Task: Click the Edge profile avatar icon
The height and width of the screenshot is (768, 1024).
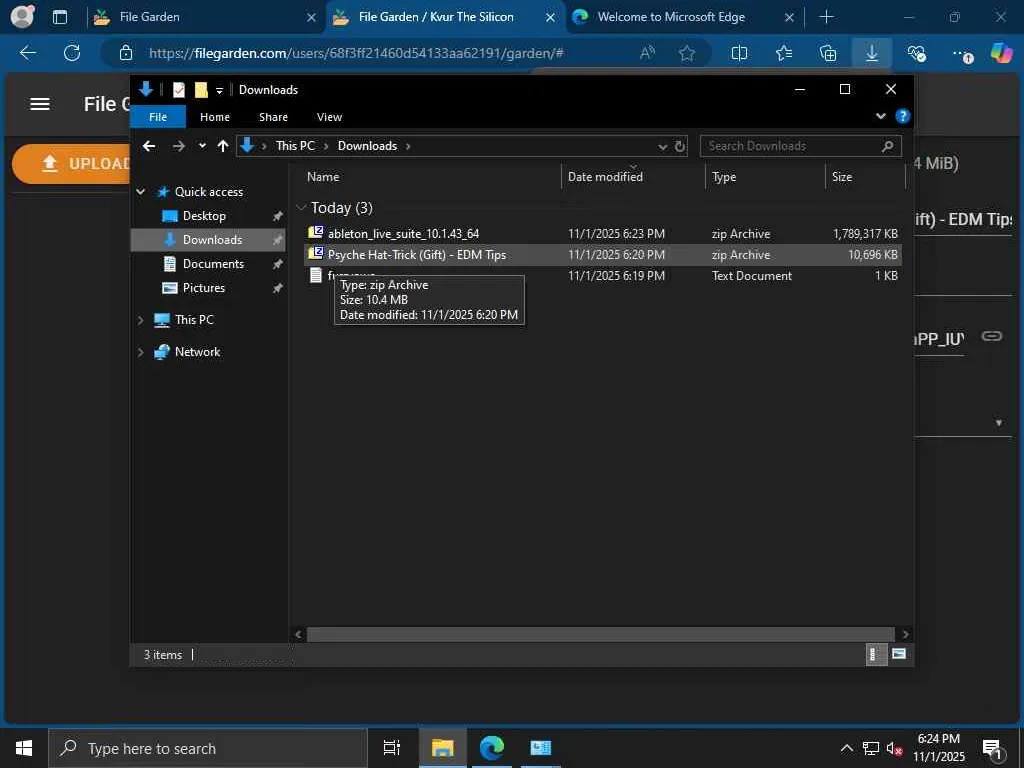Action: tap(23, 16)
